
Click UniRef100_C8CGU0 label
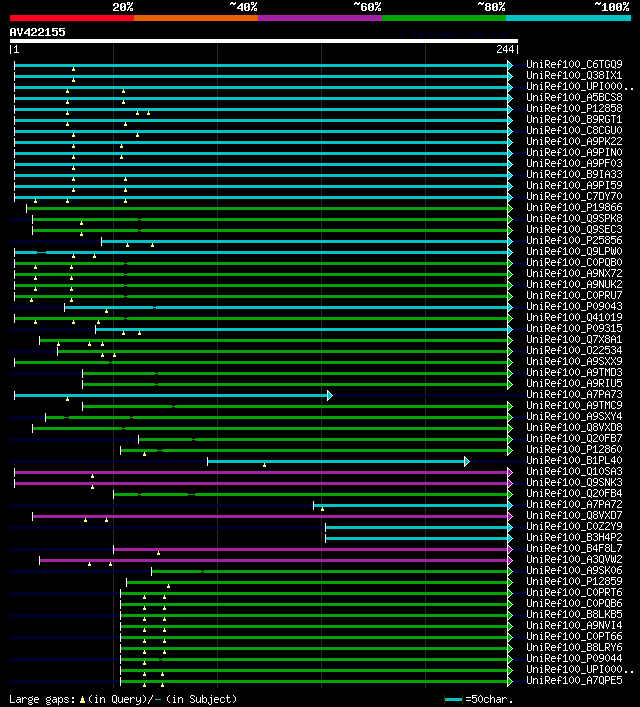click(x=574, y=130)
